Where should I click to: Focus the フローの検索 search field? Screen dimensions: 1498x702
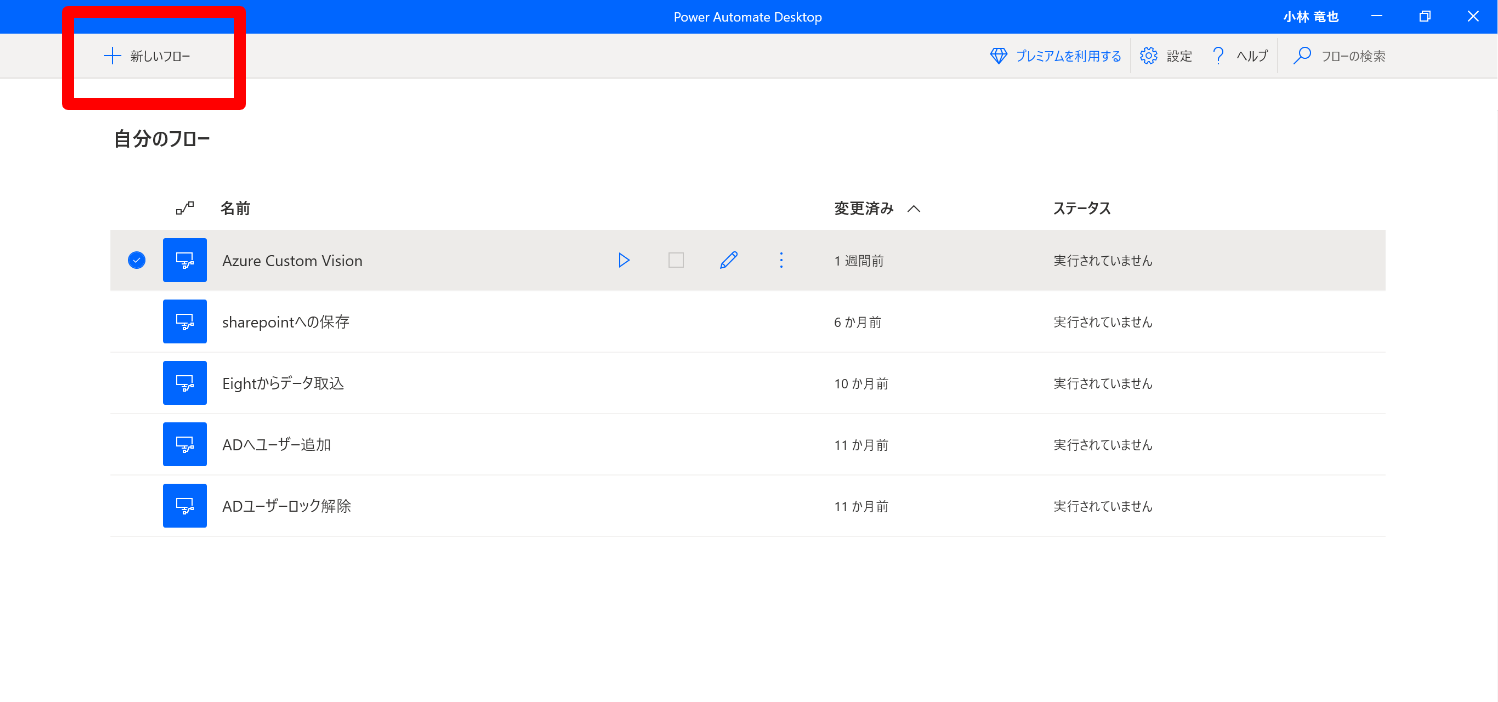pos(1353,56)
